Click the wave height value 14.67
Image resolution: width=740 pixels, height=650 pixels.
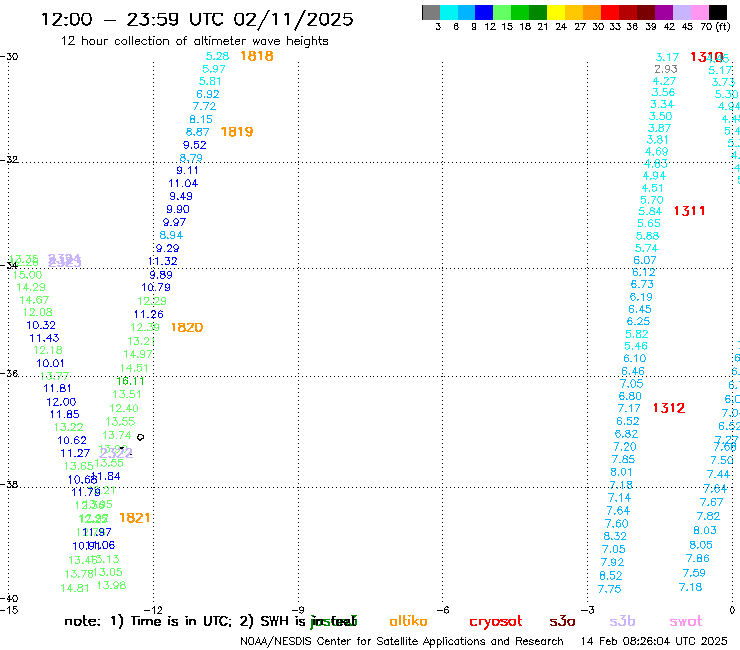pyautogui.click(x=34, y=300)
